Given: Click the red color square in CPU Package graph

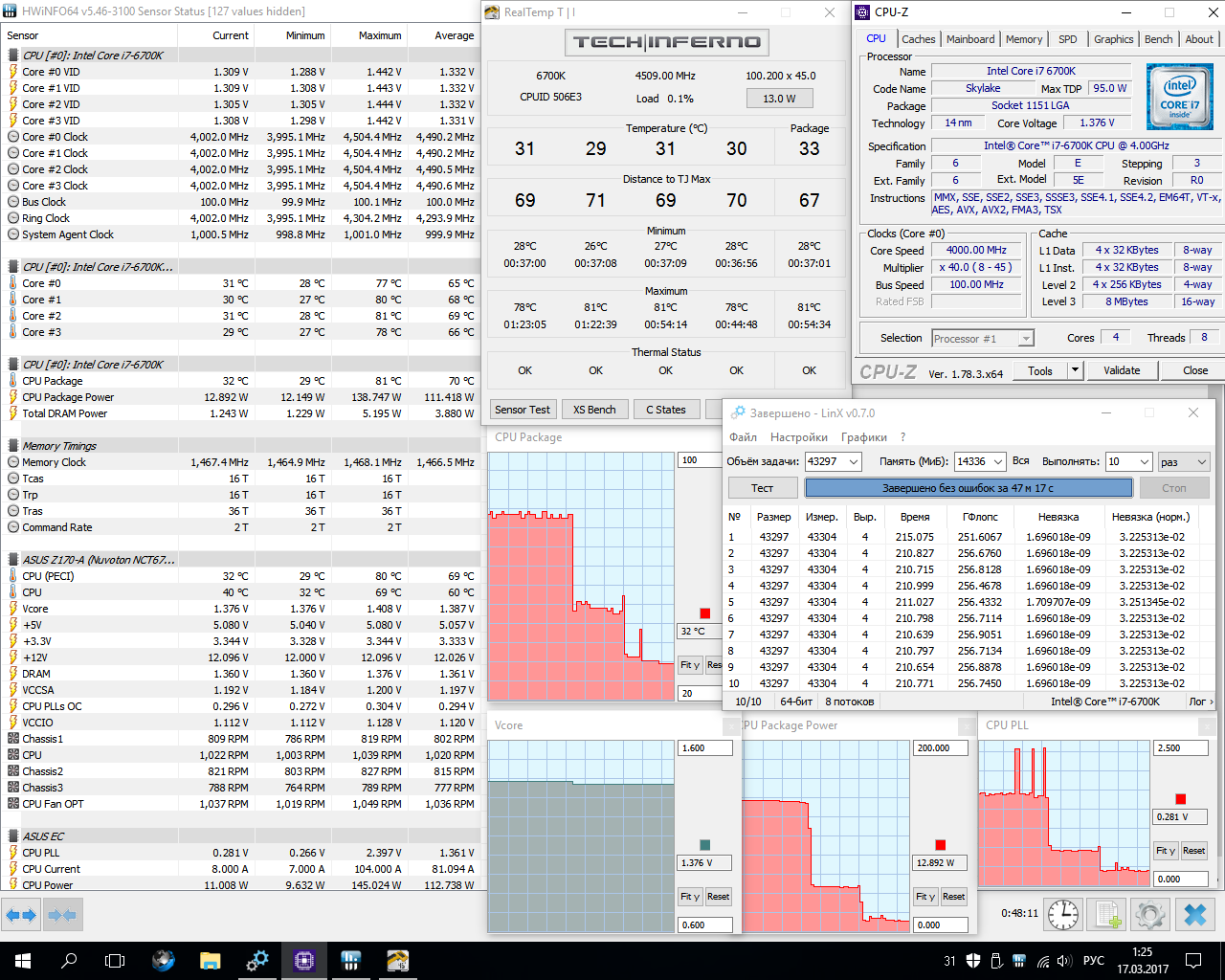Looking at the screenshot, I should click(x=705, y=613).
